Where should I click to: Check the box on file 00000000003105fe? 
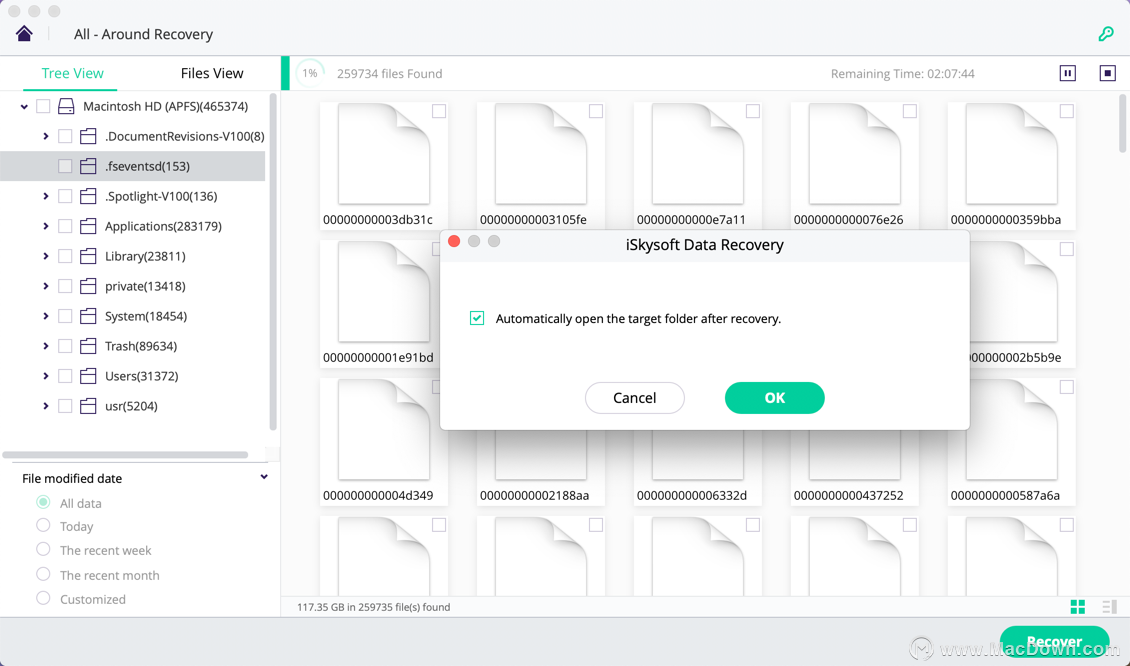pyautogui.click(x=596, y=111)
